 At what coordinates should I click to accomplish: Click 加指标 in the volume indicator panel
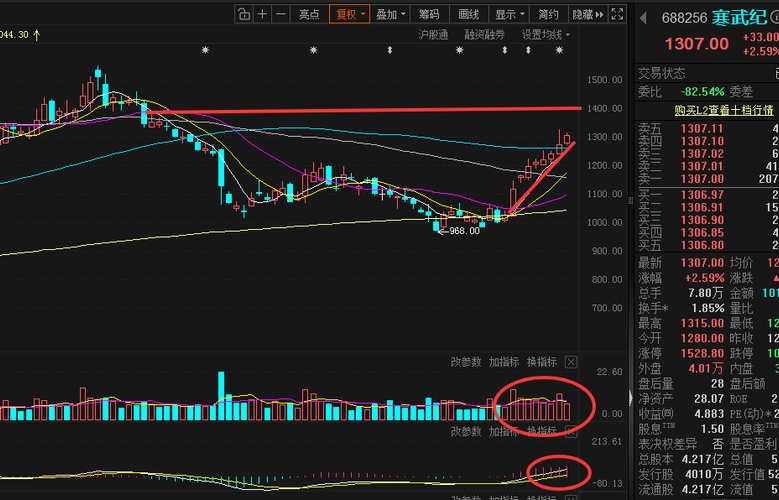tap(504, 362)
